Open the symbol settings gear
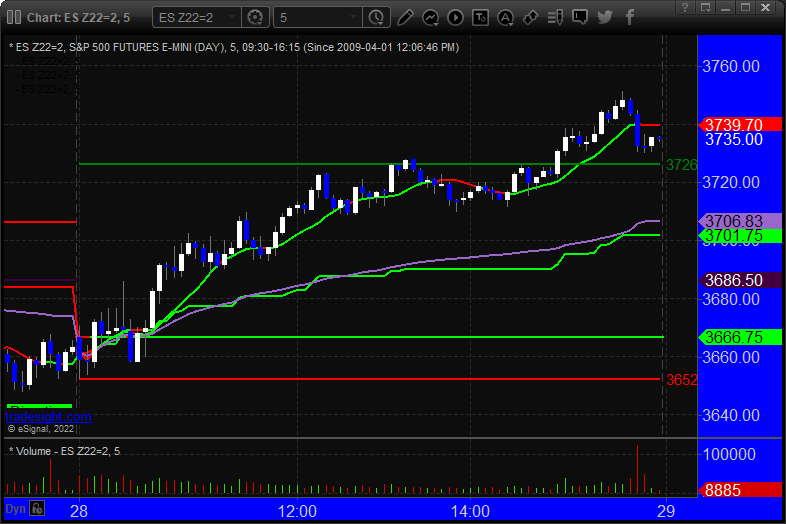This screenshot has width=786, height=524. 255,18
